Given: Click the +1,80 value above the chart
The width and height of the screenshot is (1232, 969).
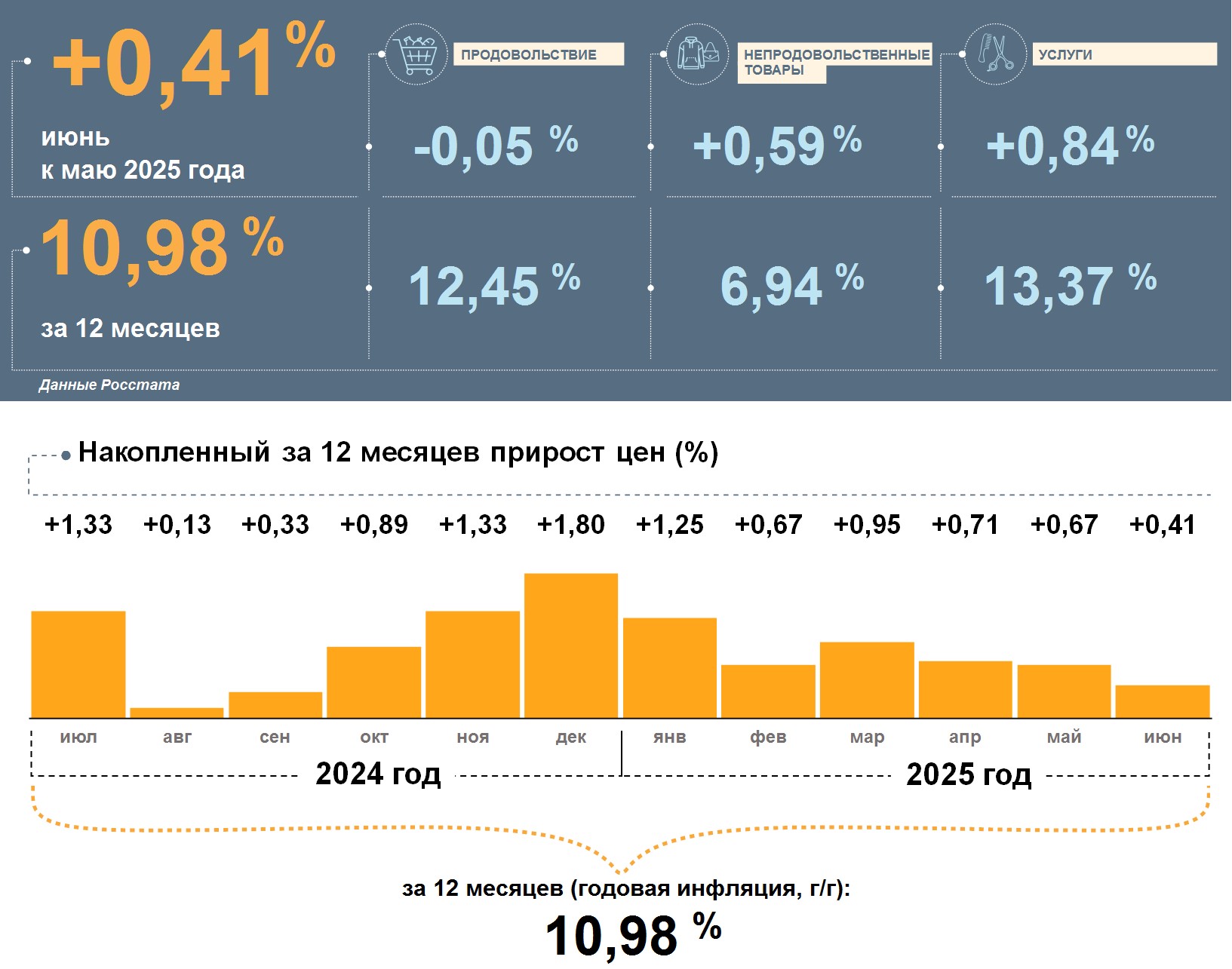Looking at the screenshot, I should pos(571,525).
